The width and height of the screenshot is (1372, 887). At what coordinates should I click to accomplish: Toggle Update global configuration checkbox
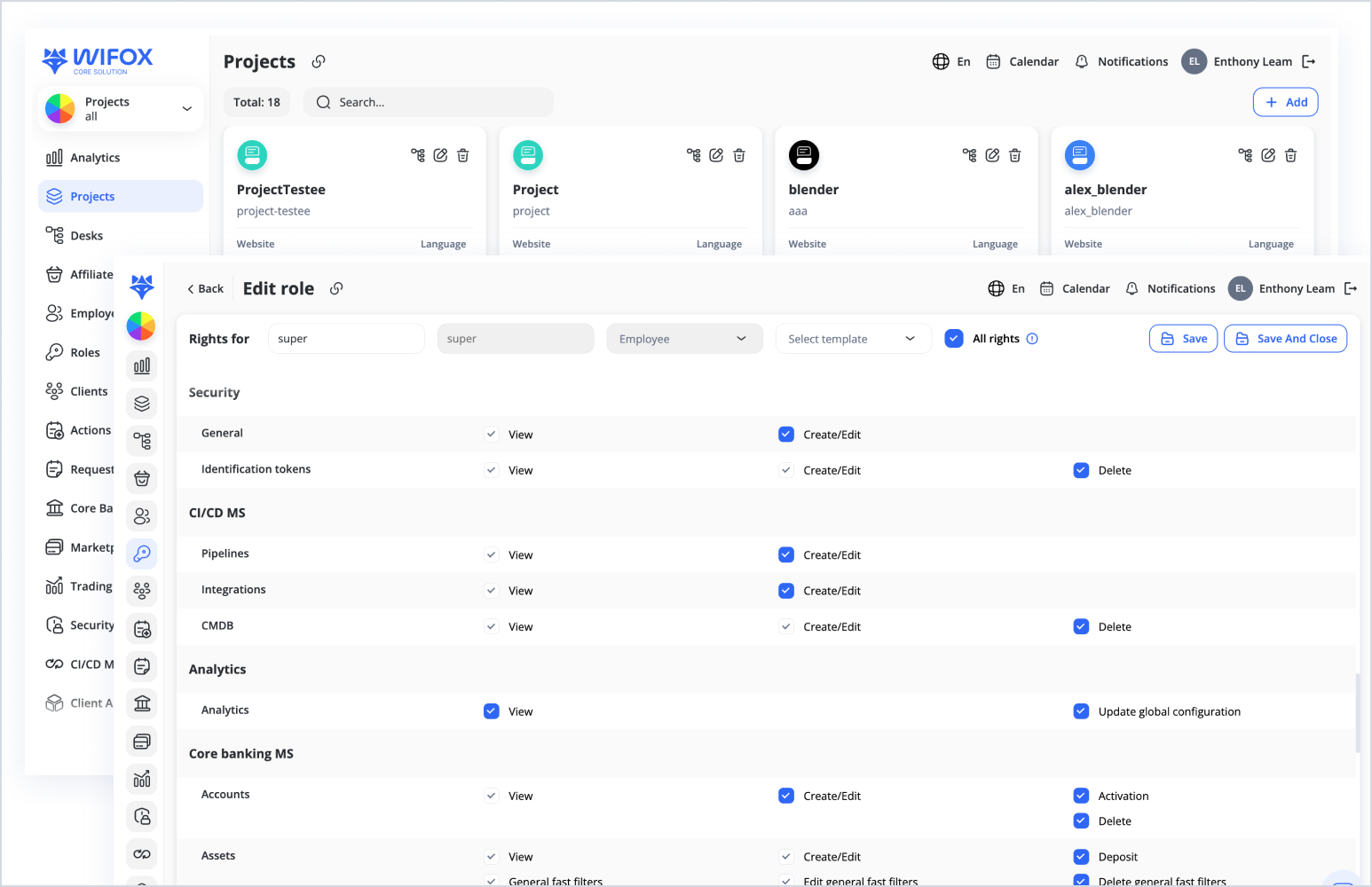click(1081, 711)
